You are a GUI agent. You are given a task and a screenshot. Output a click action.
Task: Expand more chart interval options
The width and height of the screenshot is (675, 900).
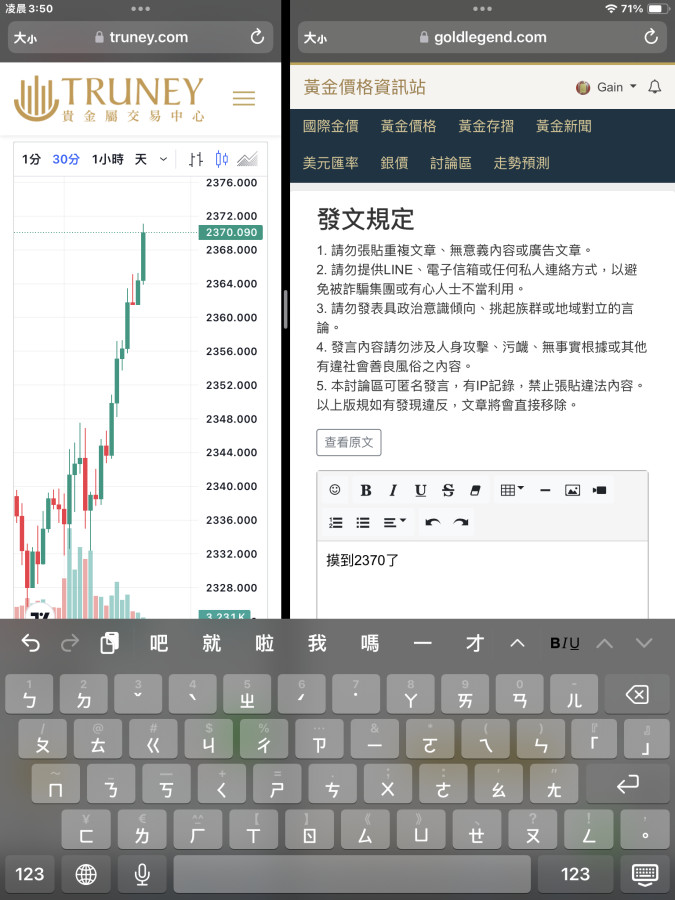coord(163,159)
